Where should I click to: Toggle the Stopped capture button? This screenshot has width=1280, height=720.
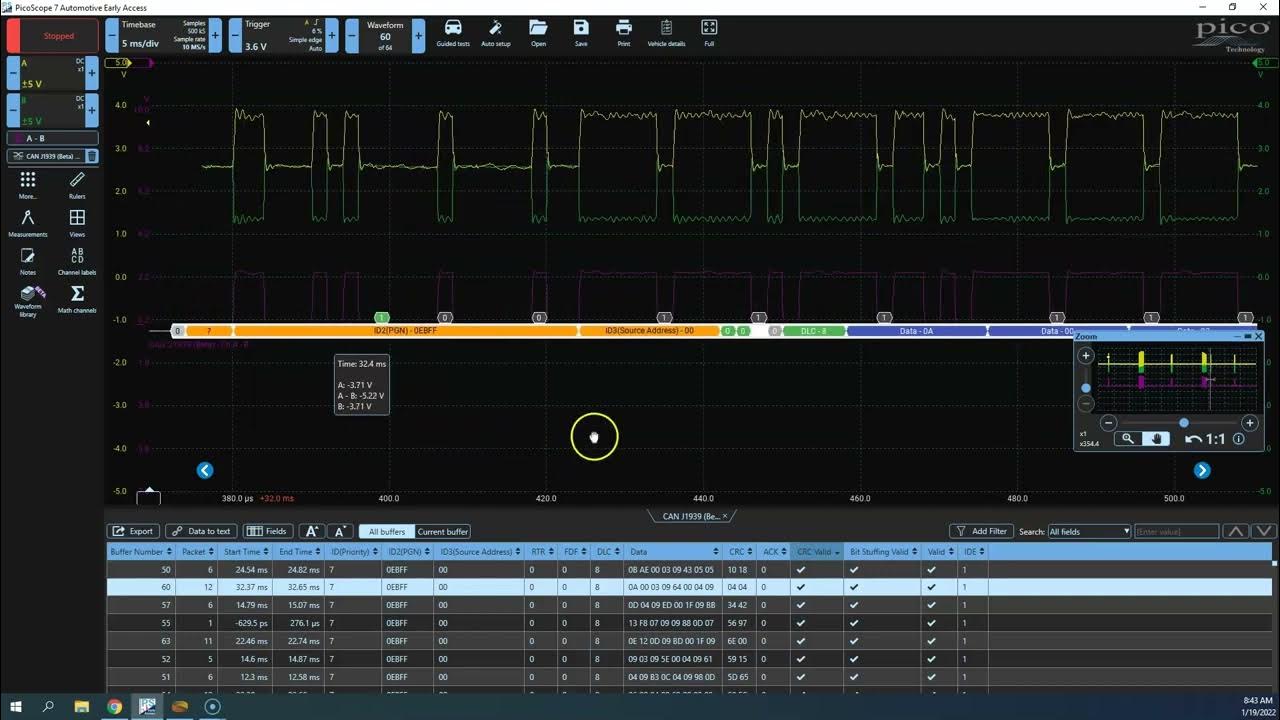pos(53,36)
